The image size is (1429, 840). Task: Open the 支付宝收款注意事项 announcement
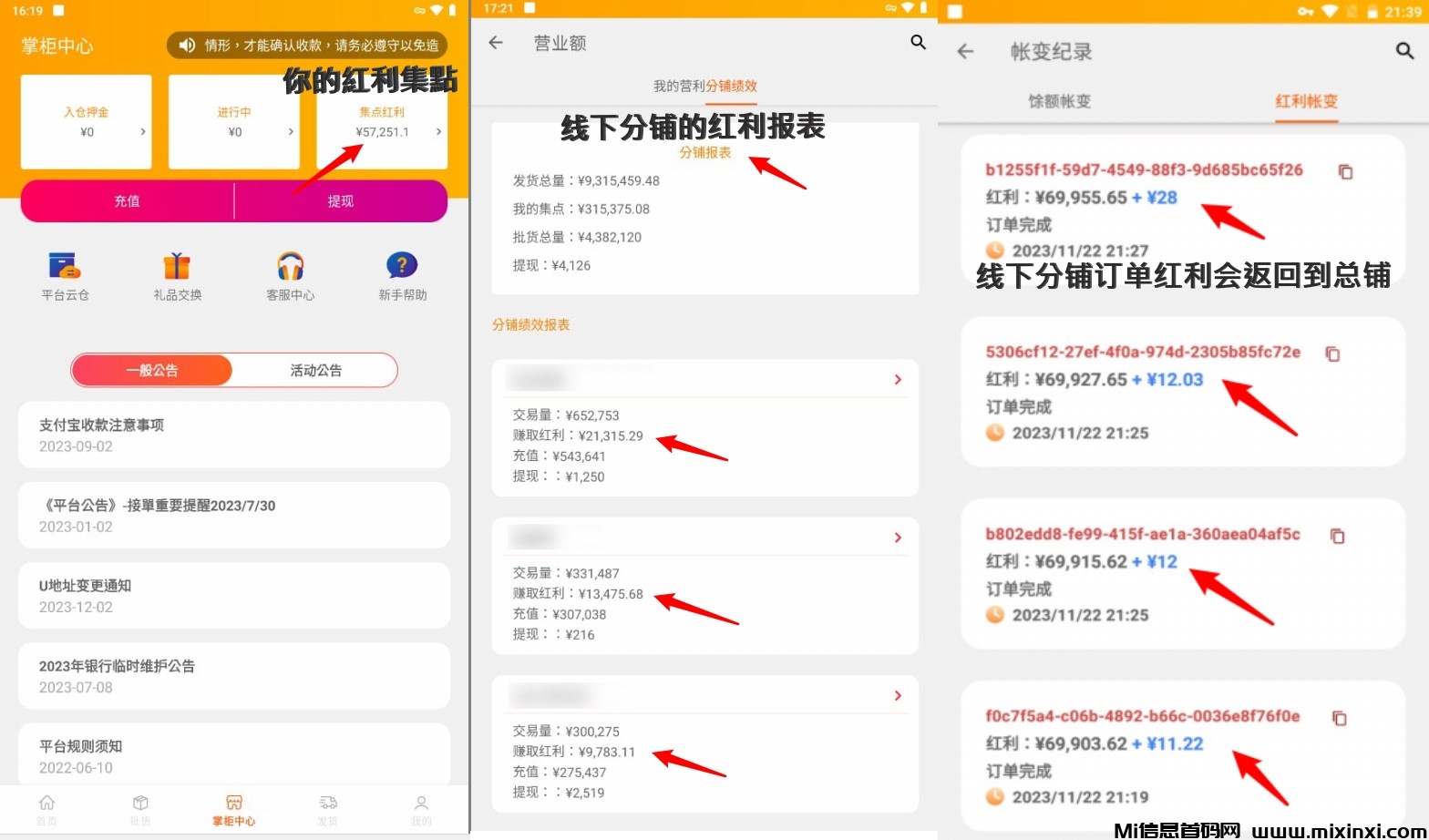[x=233, y=435]
